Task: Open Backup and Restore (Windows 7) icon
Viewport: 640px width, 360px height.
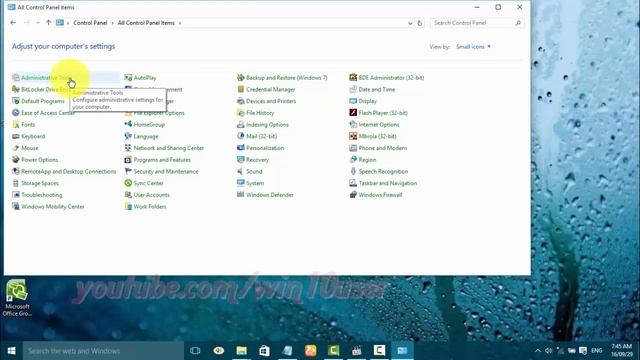Action: point(240,78)
